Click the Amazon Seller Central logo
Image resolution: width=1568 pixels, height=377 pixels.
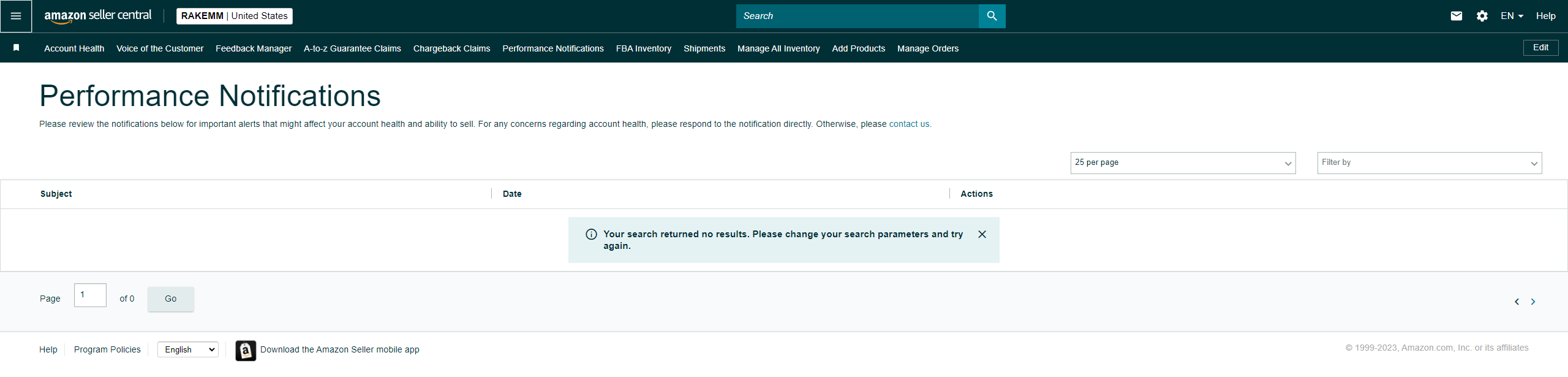pos(97,16)
